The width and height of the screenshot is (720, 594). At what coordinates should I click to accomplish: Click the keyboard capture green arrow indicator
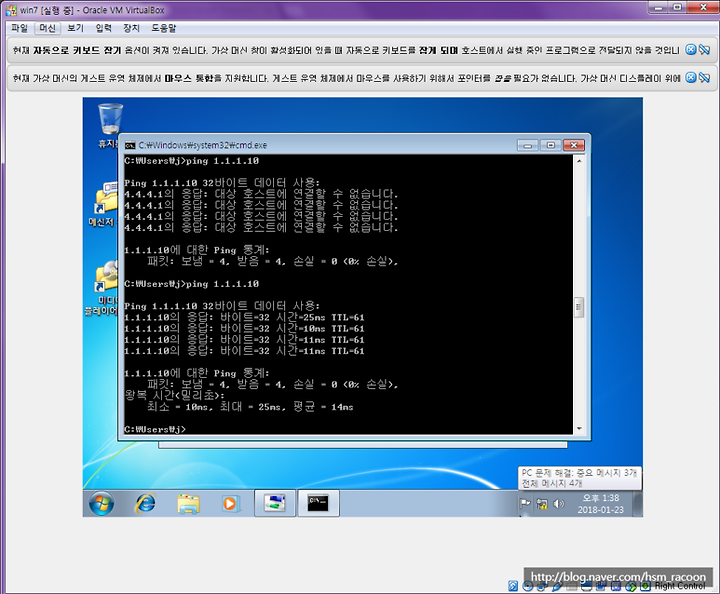(x=645, y=586)
